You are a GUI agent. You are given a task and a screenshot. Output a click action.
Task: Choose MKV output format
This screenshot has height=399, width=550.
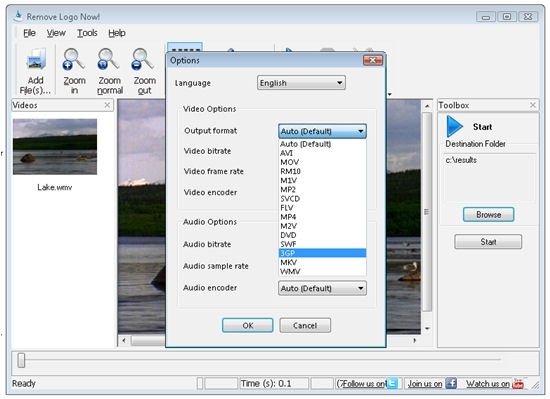pos(322,262)
